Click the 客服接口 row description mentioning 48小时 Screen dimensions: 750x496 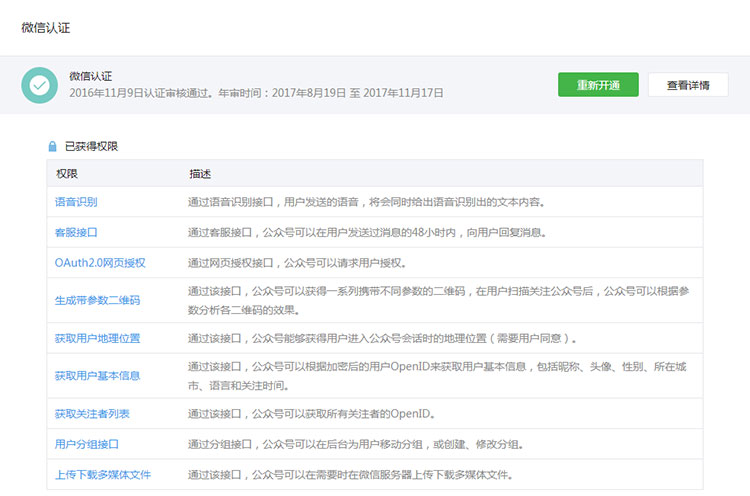pos(367,232)
